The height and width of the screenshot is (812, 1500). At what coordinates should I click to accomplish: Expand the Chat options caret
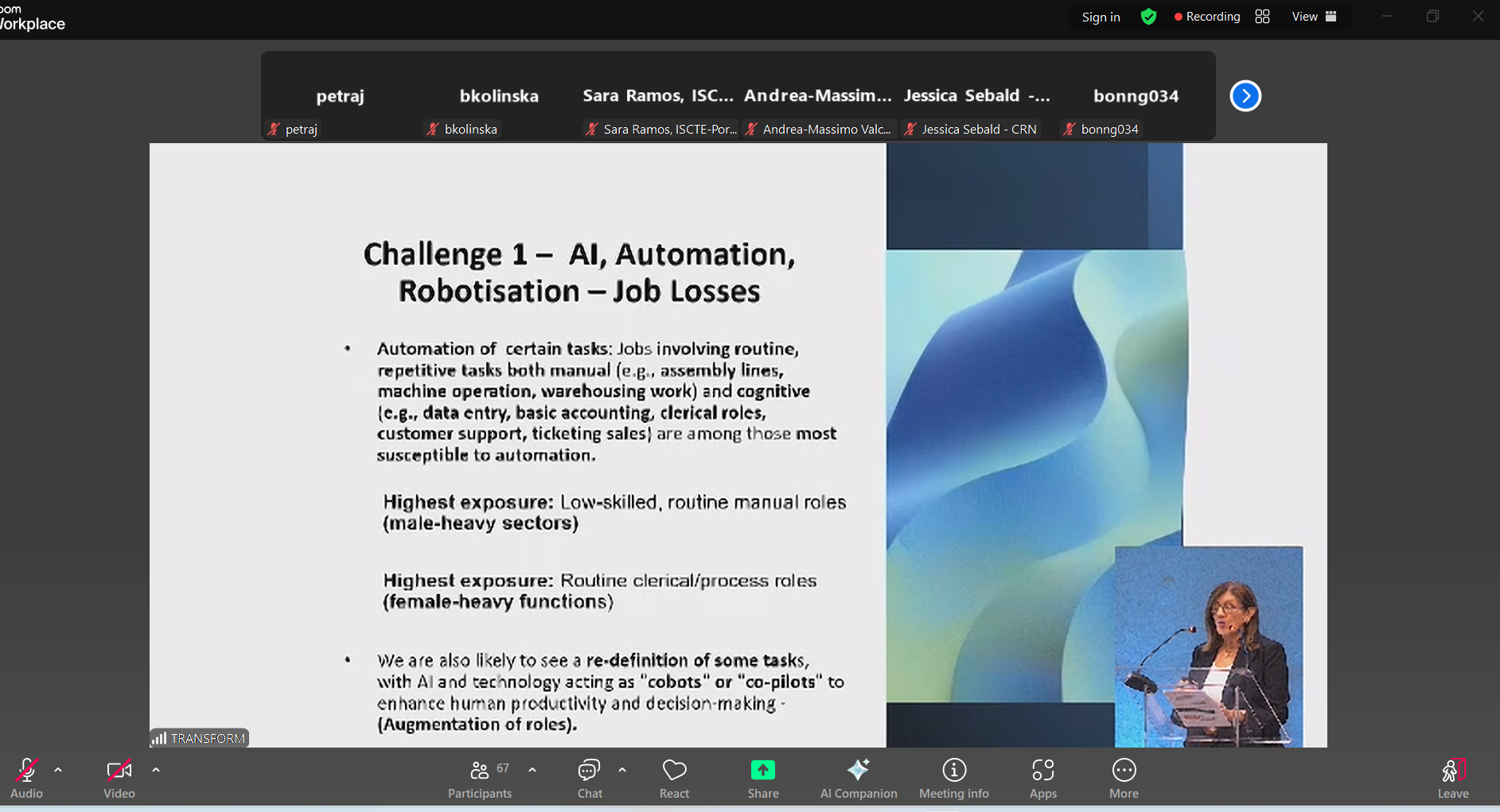tap(622, 770)
